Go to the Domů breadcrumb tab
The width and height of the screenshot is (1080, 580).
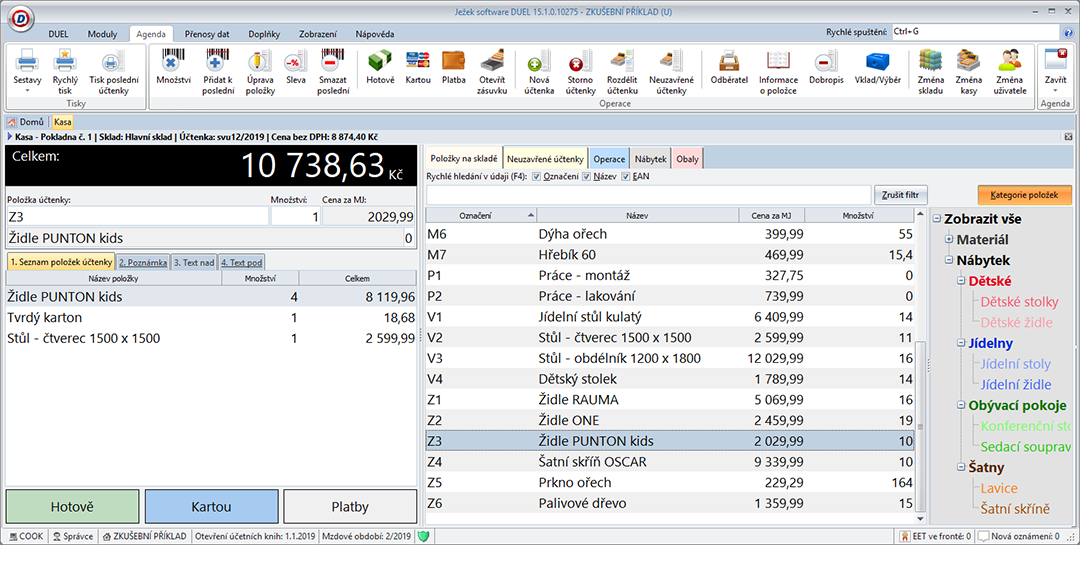click(x=26, y=122)
